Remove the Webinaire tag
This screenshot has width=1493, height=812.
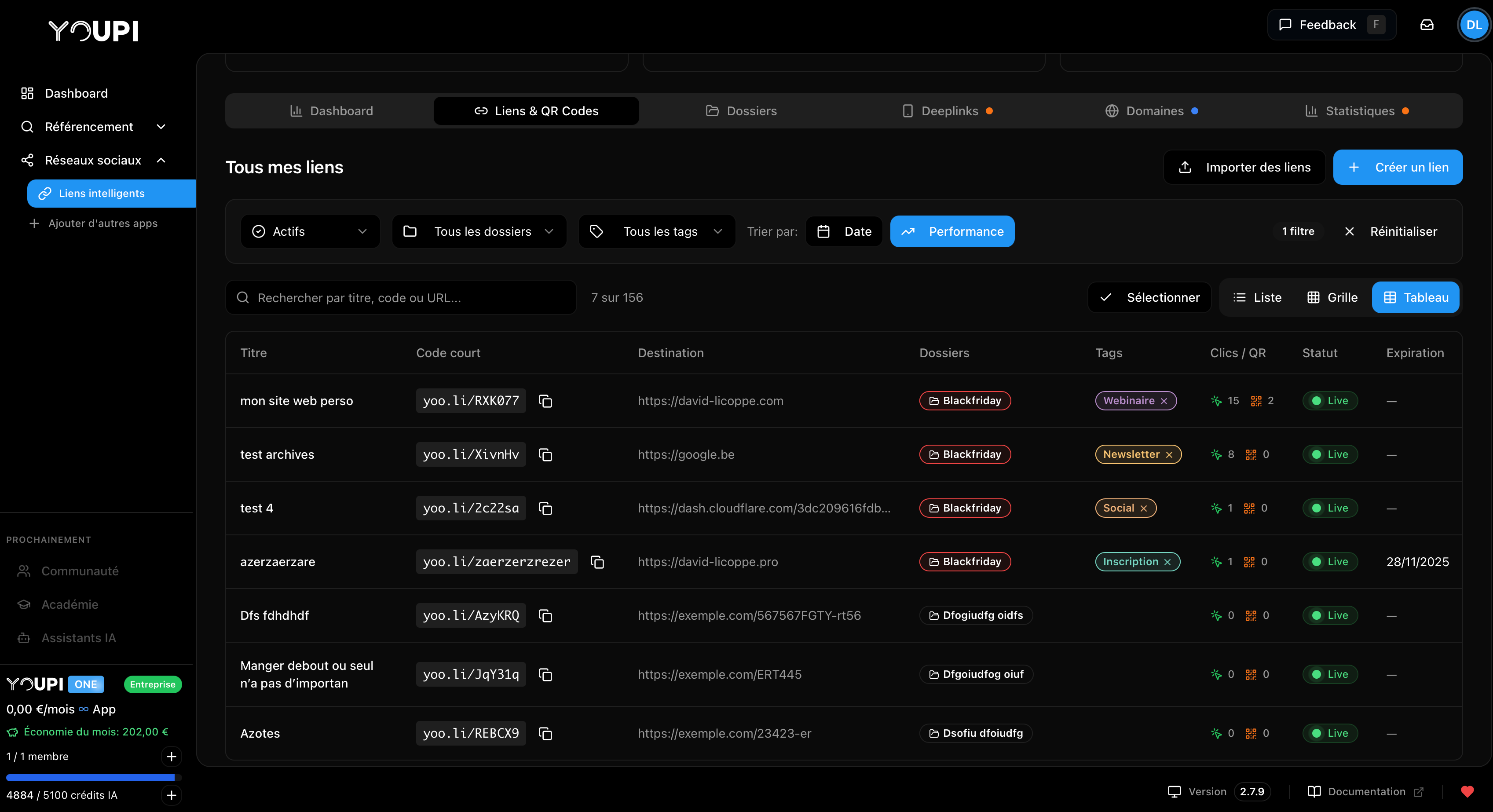[x=1164, y=401]
